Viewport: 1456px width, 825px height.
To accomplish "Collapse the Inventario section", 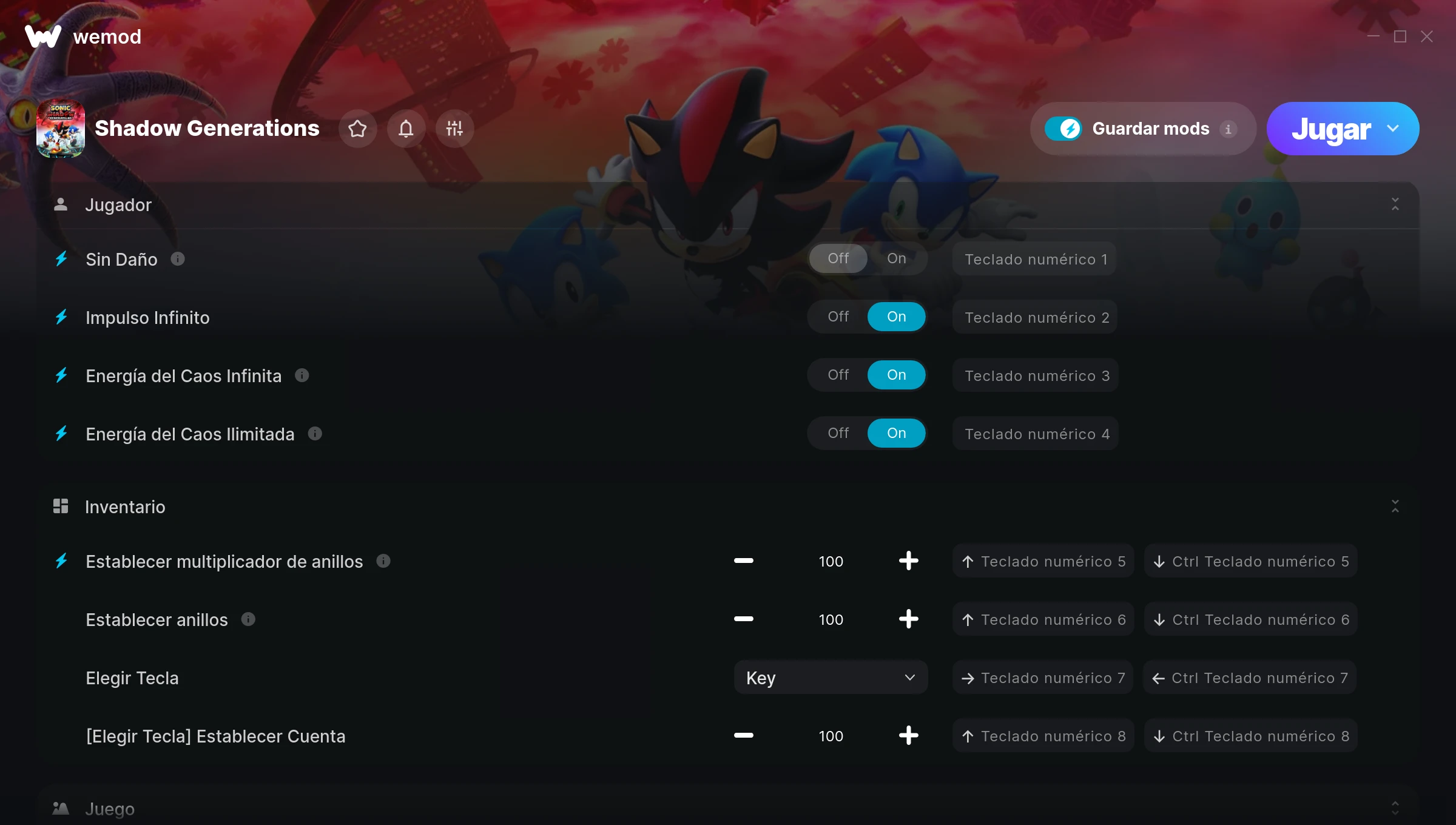I will coord(1395,507).
